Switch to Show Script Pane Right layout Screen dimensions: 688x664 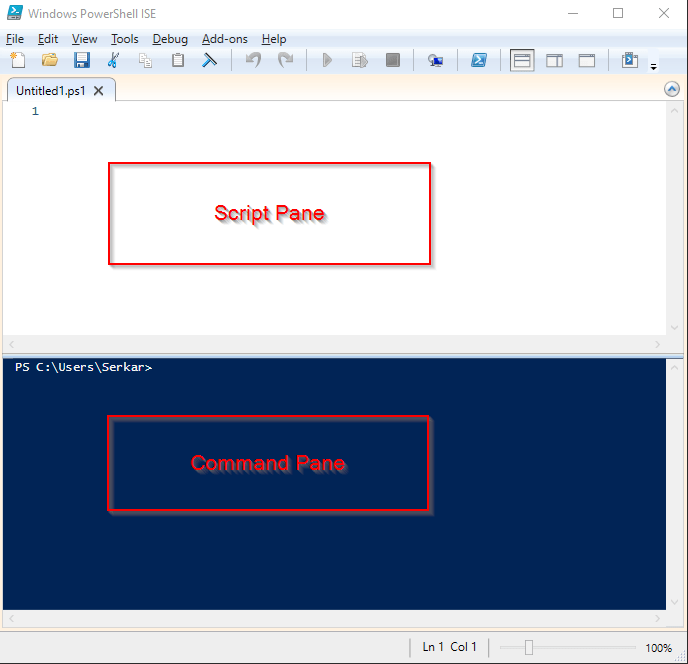coord(554,60)
